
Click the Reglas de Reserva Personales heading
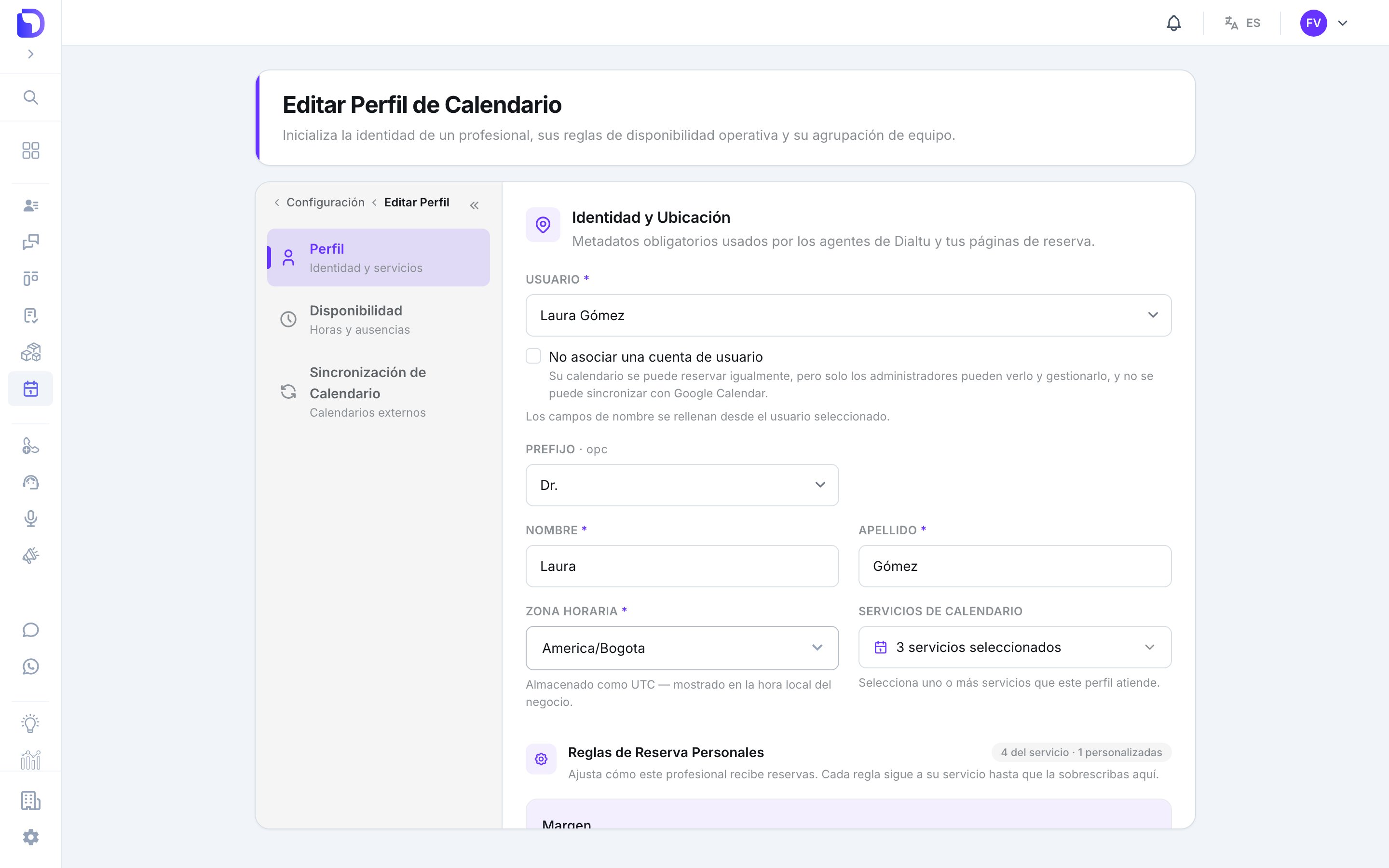coord(666,753)
